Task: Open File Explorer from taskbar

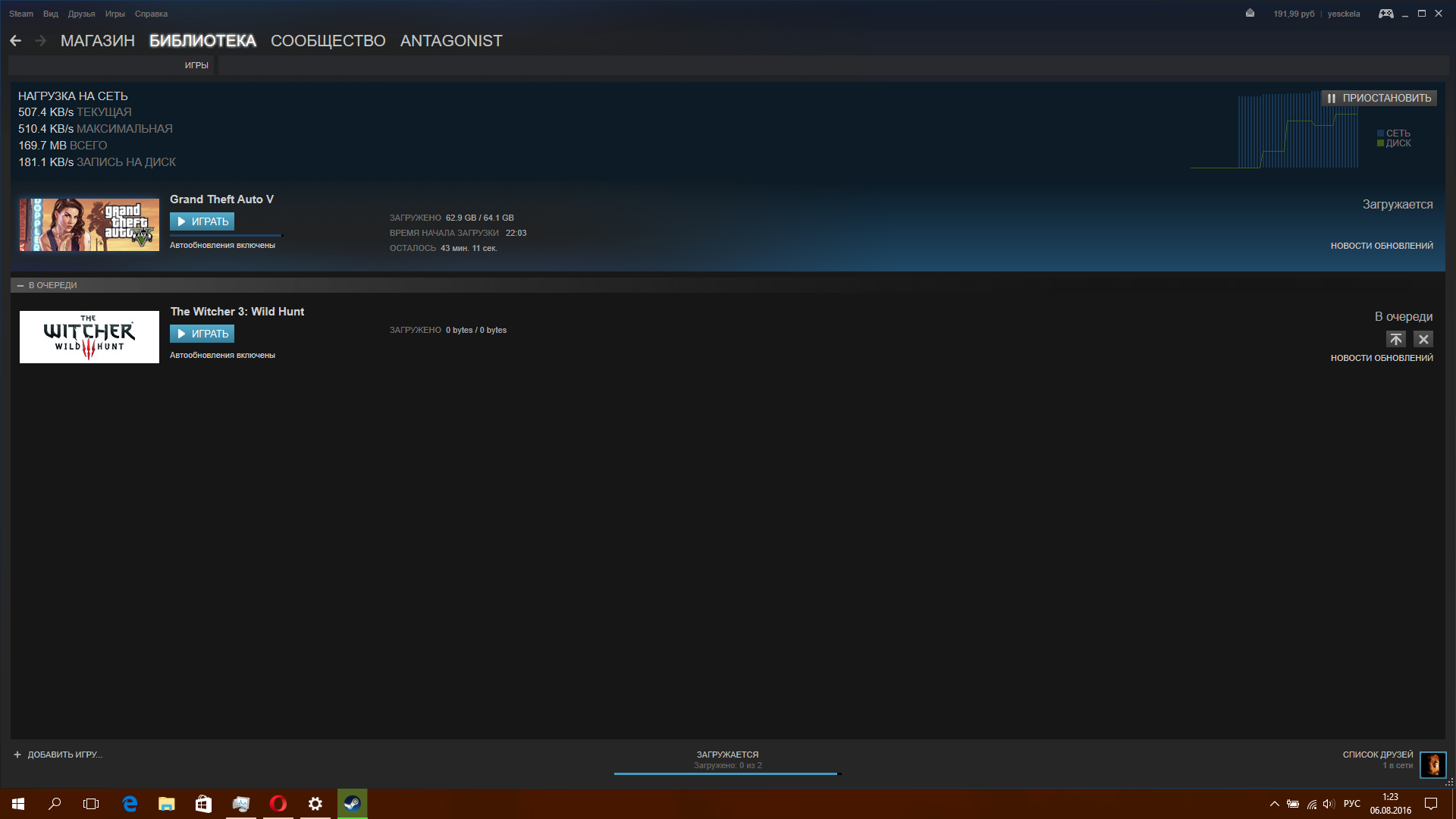Action: pos(167,804)
